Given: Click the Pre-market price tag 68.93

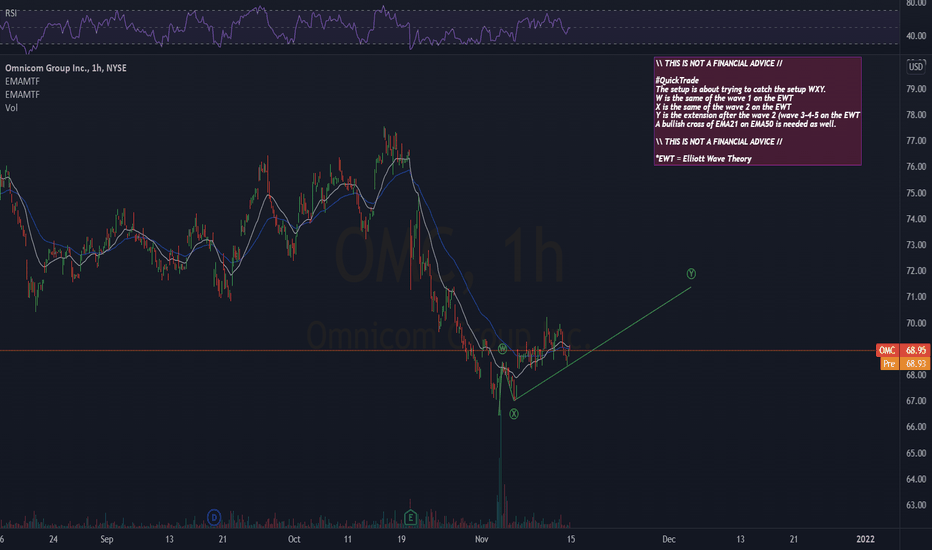Looking at the screenshot, I should coord(905,363).
